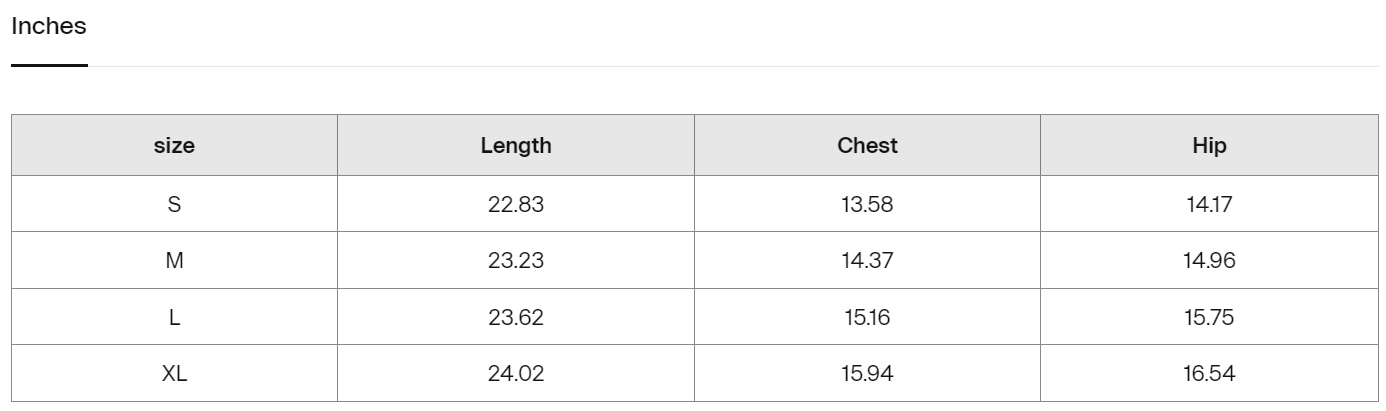Screen dimensions: 1386x411
Task: Select the S size row label
Action: pyautogui.click(x=174, y=205)
